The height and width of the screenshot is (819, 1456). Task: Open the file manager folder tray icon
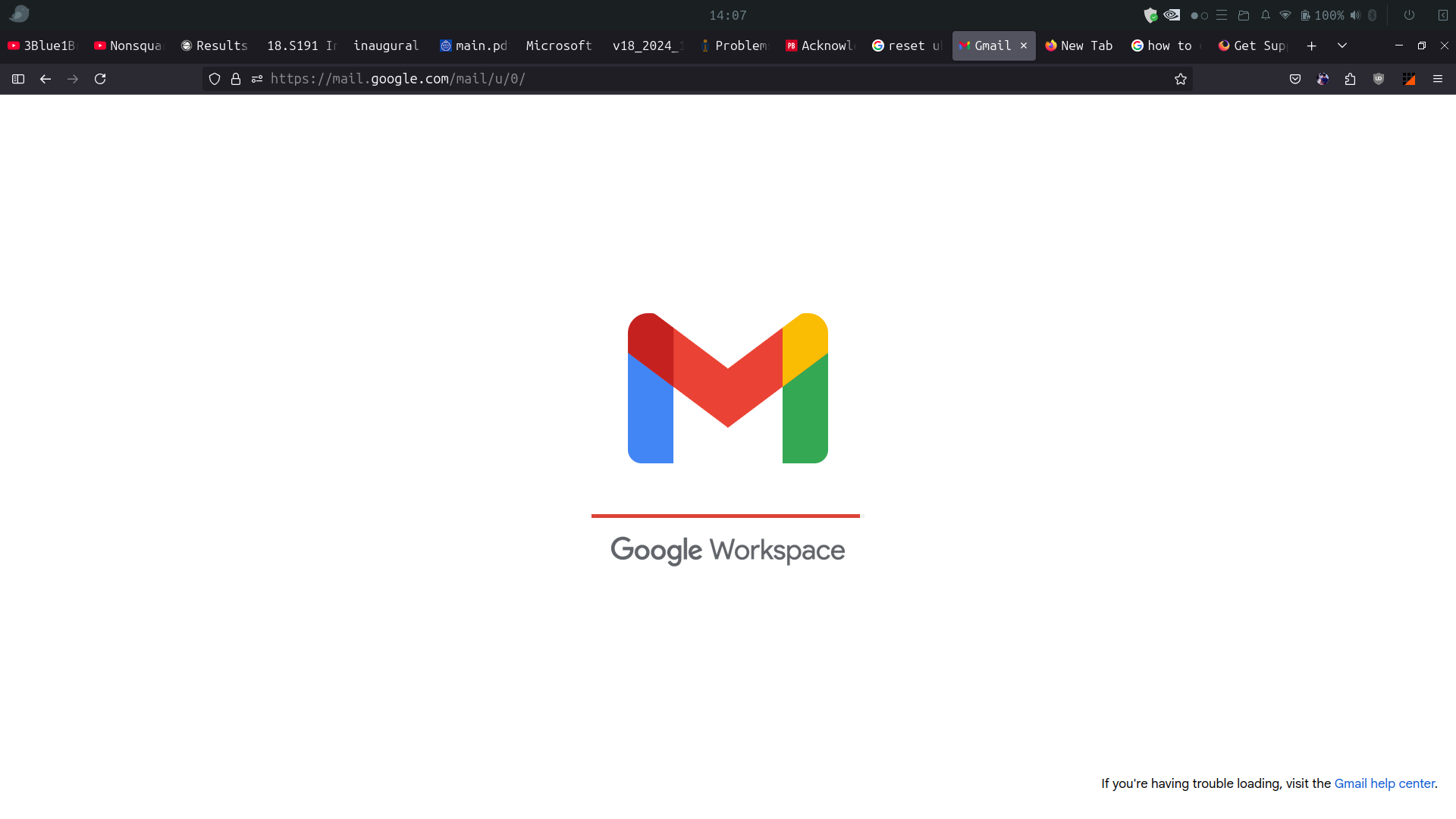[x=1244, y=15]
